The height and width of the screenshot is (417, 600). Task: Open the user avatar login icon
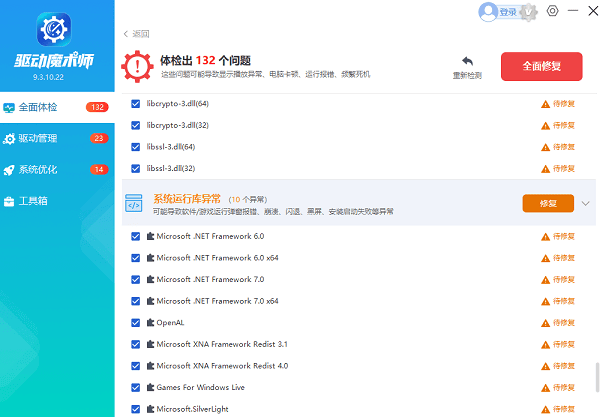[x=488, y=12]
